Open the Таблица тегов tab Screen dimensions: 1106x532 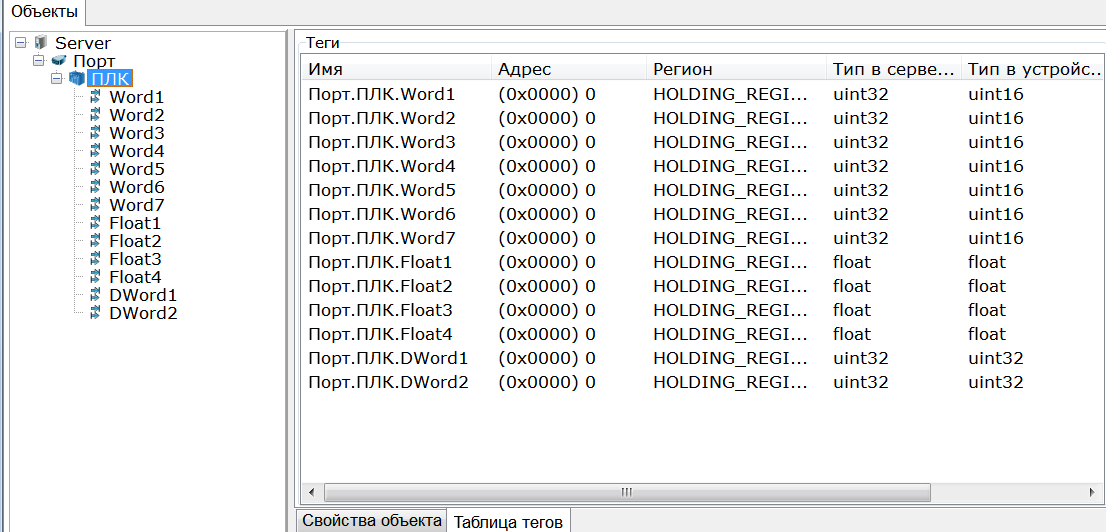point(508,521)
